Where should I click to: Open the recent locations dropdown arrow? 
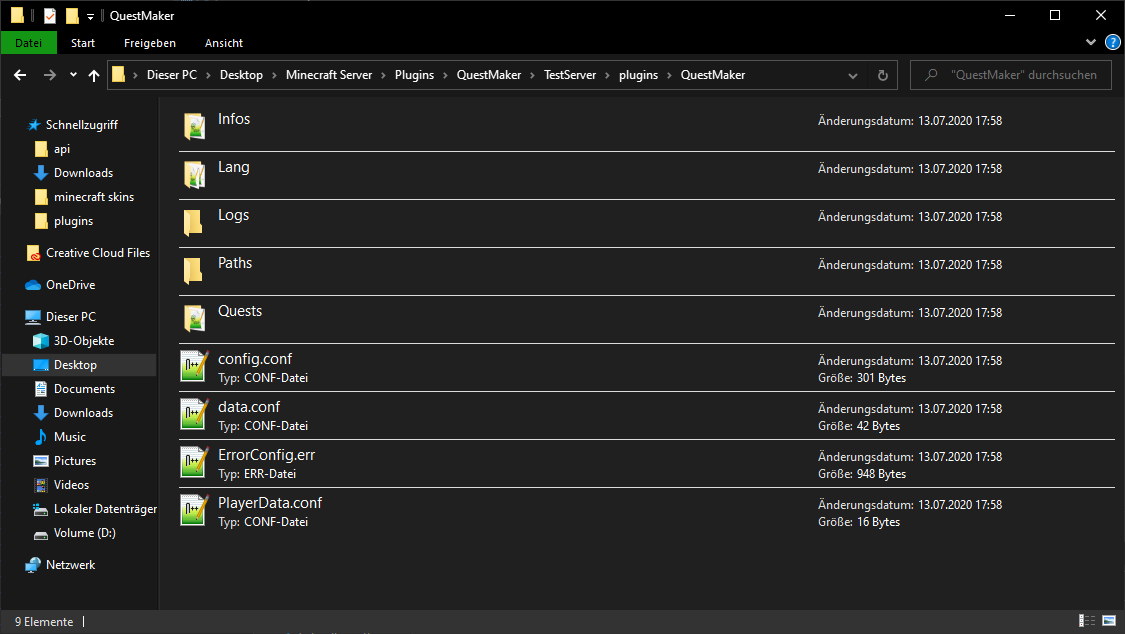[73, 75]
